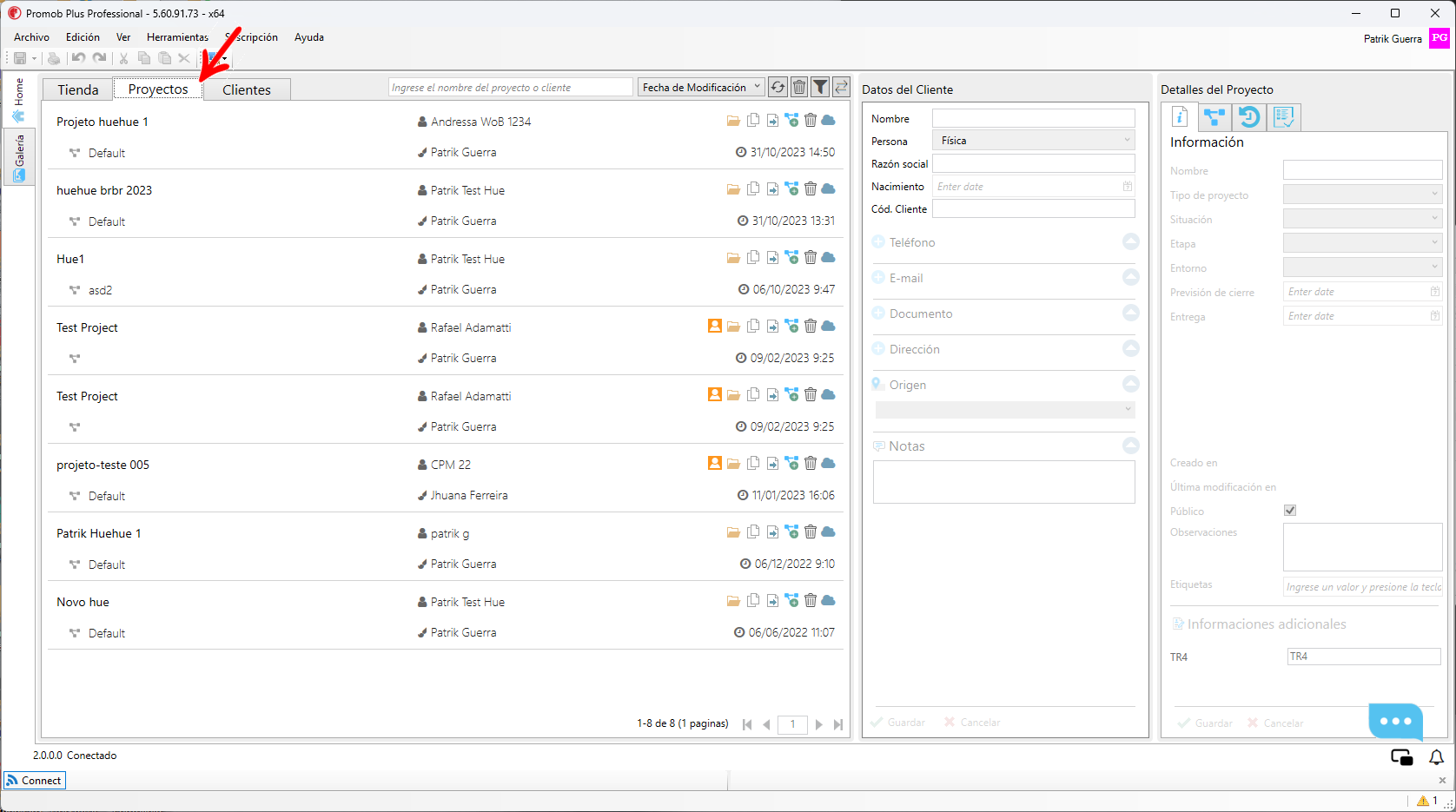Viewport: 1456px width, 812px height.
Task: Click PG user avatar top right
Action: [1439, 38]
